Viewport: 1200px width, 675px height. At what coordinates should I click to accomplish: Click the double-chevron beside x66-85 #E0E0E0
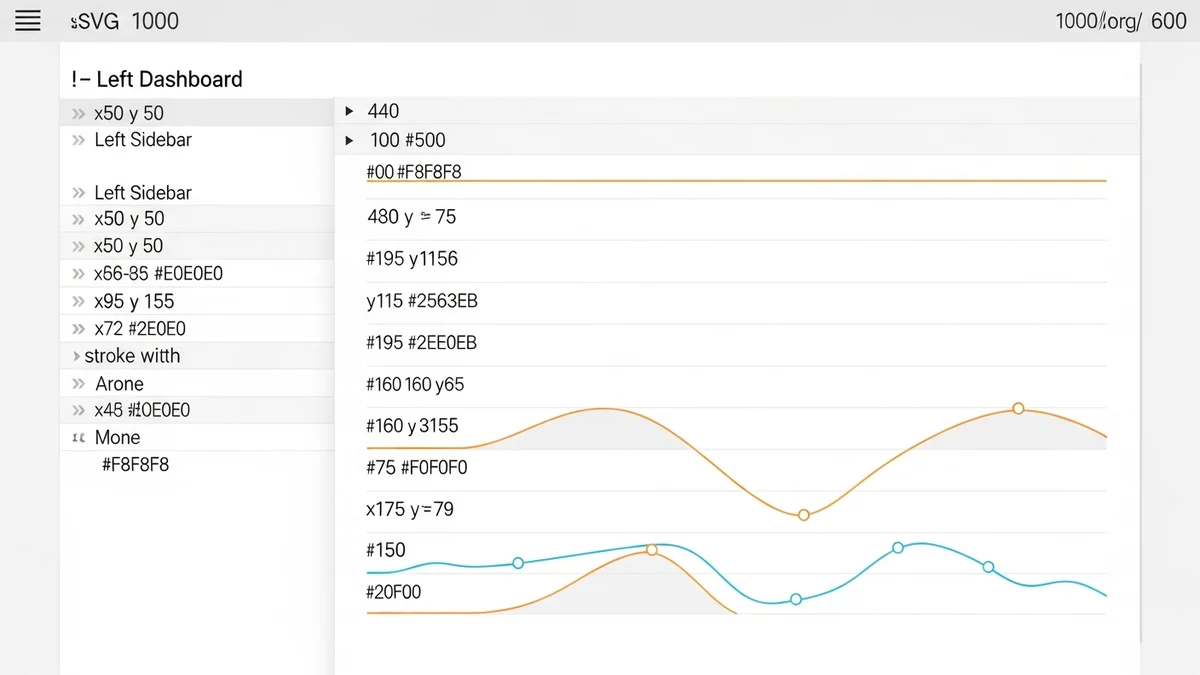[x=78, y=274]
